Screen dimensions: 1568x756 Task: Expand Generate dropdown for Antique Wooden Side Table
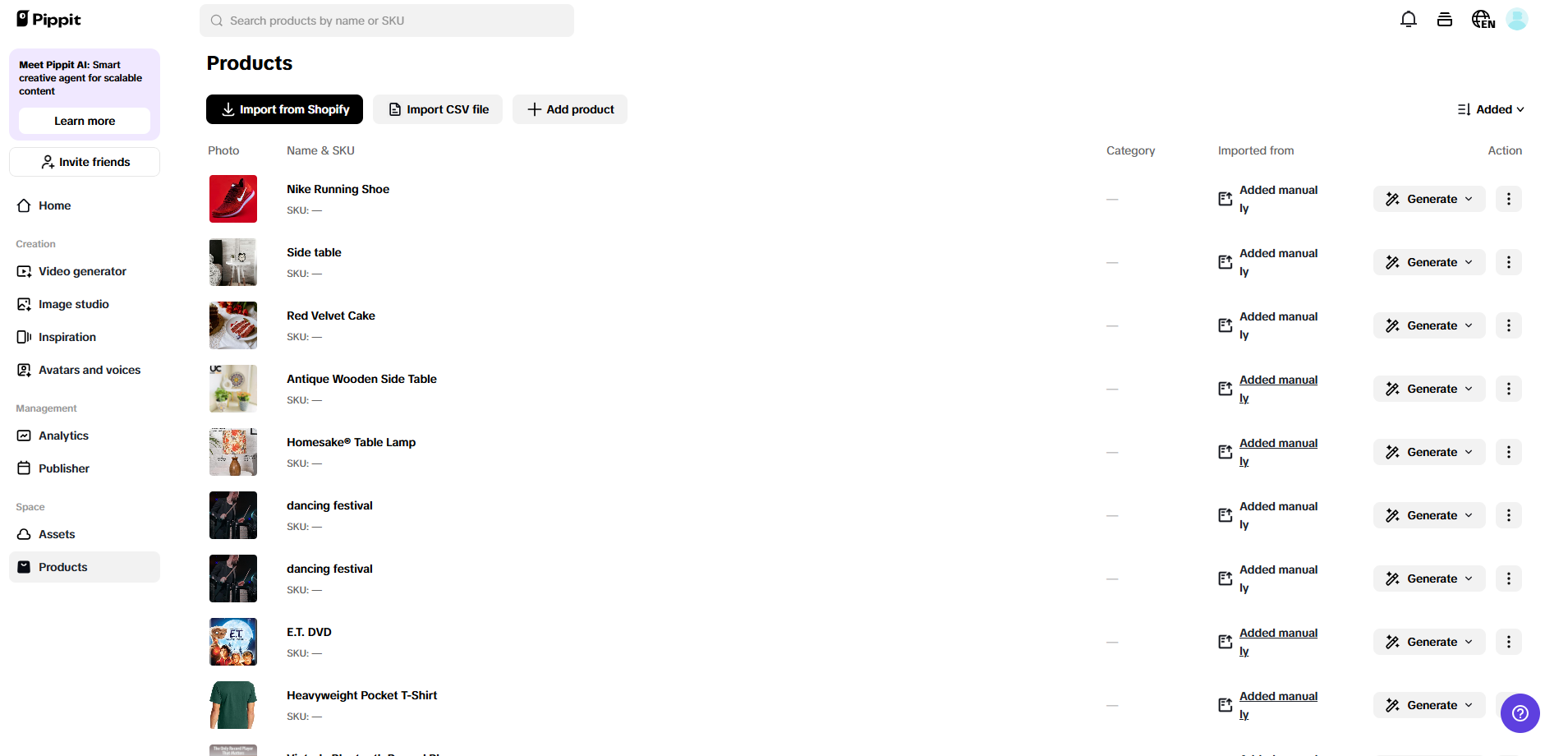[1429, 389]
